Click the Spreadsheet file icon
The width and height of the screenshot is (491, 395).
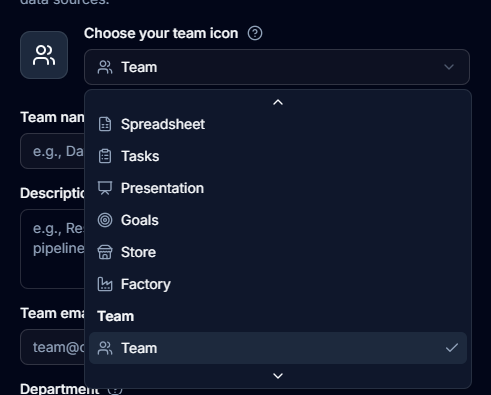tap(105, 124)
